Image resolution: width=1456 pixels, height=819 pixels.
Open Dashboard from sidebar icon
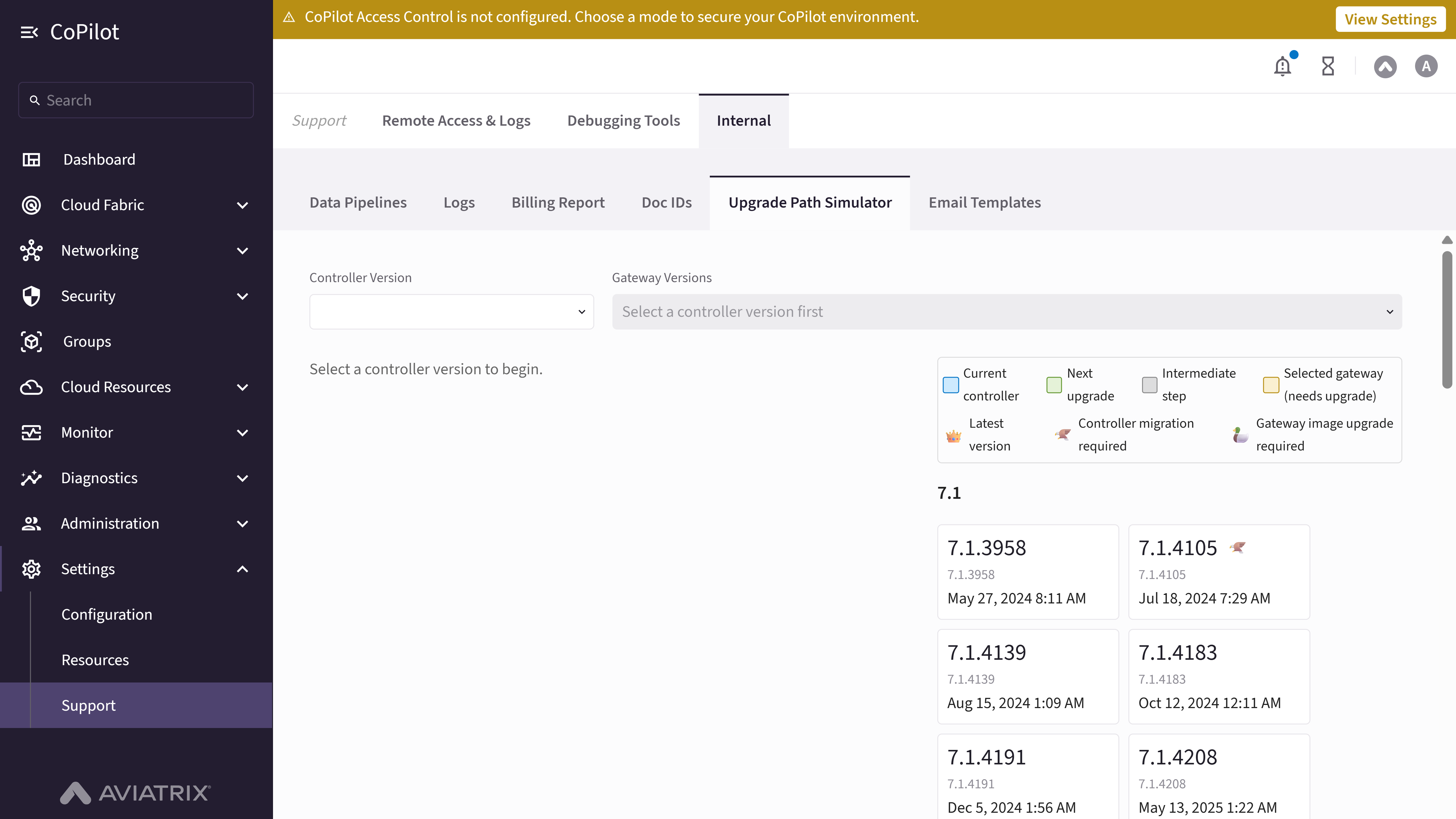pos(31,159)
